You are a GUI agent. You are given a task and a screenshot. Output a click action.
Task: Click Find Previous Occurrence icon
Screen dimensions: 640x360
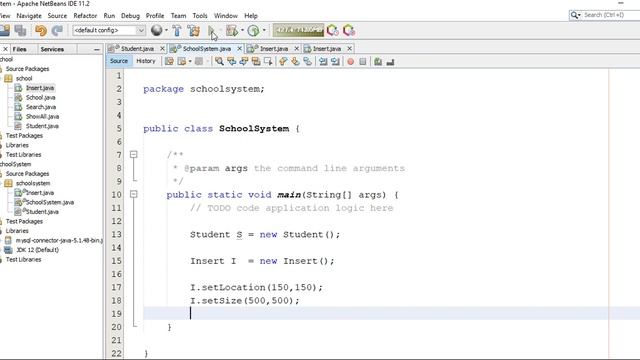coord(231,62)
